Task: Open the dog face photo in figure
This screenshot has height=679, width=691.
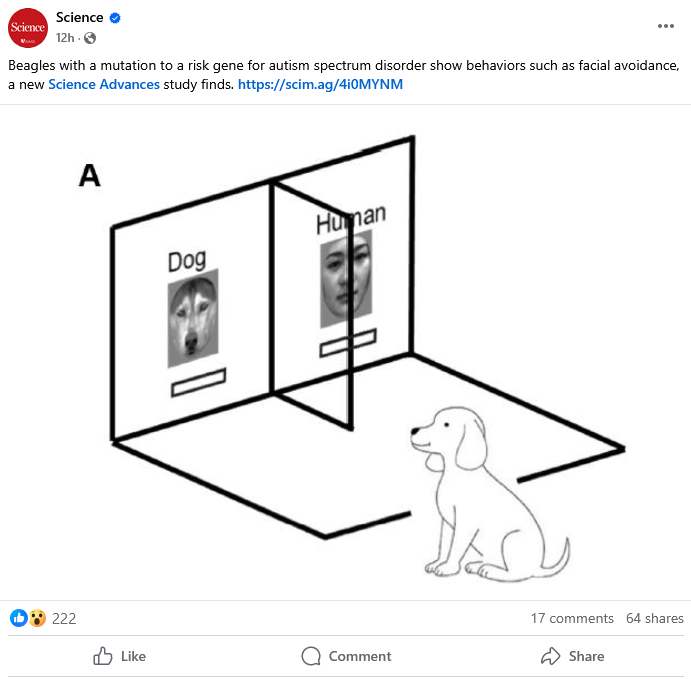Action: point(193,318)
